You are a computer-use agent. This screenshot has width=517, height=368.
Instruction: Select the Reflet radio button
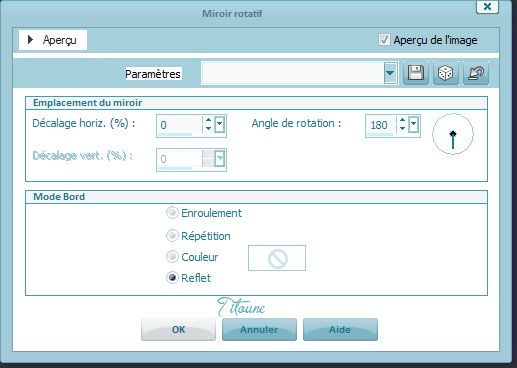pyautogui.click(x=172, y=277)
